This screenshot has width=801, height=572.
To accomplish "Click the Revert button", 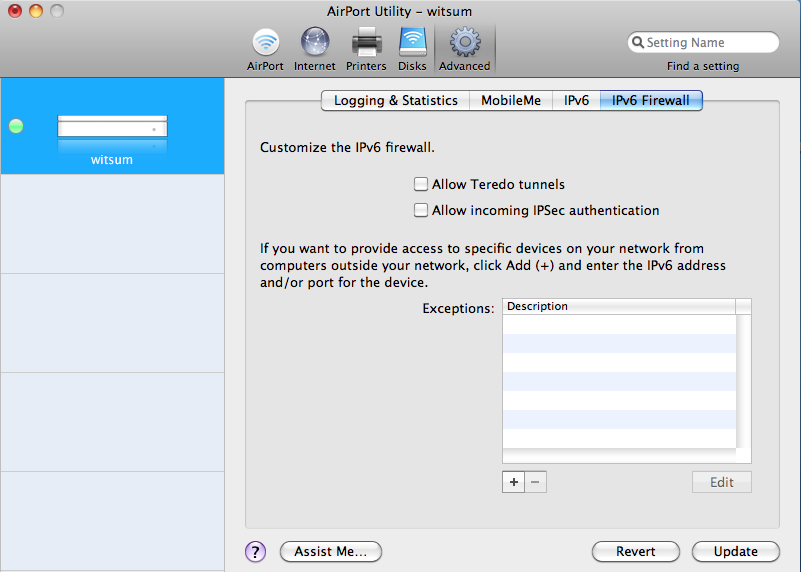I will [x=635, y=552].
